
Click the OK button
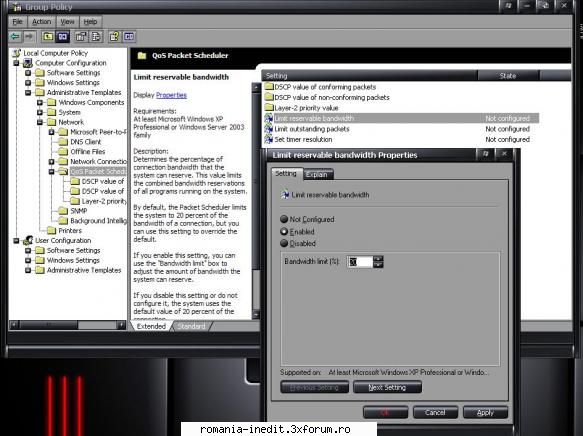click(385, 412)
